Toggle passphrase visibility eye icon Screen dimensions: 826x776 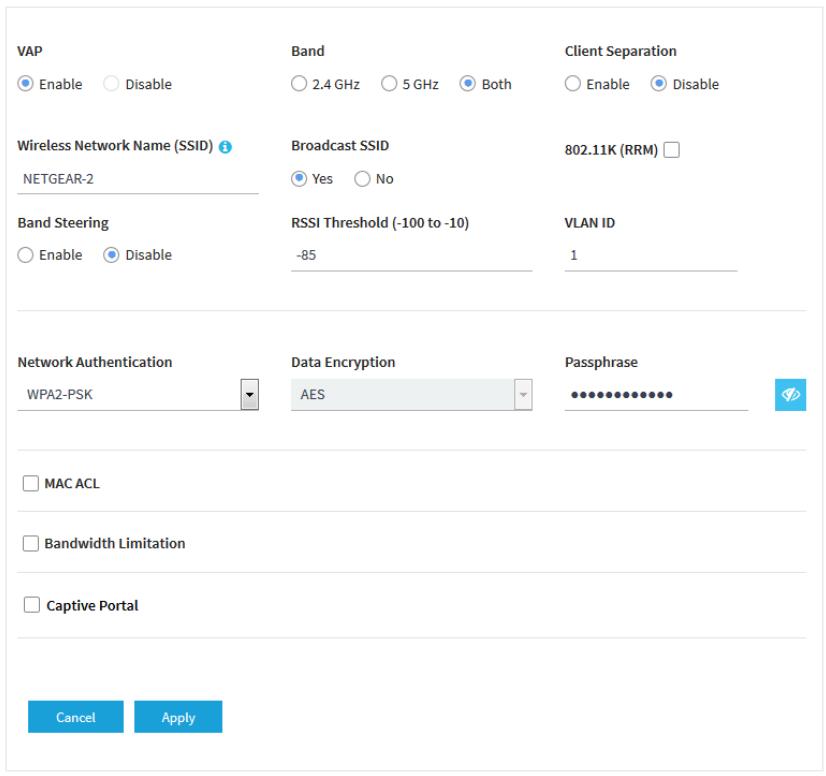(790, 395)
